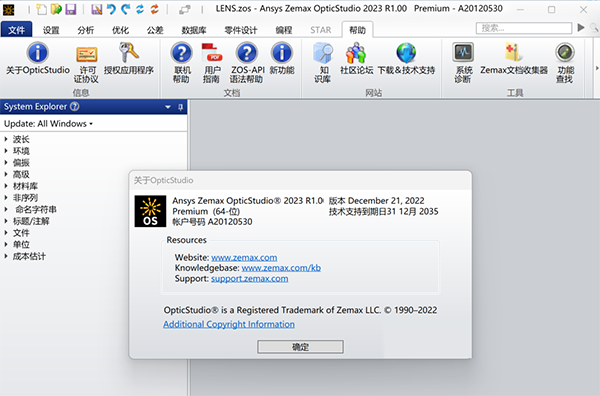Open the Additional Copyright Information link
The width and height of the screenshot is (600, 396).
point(229,324)
